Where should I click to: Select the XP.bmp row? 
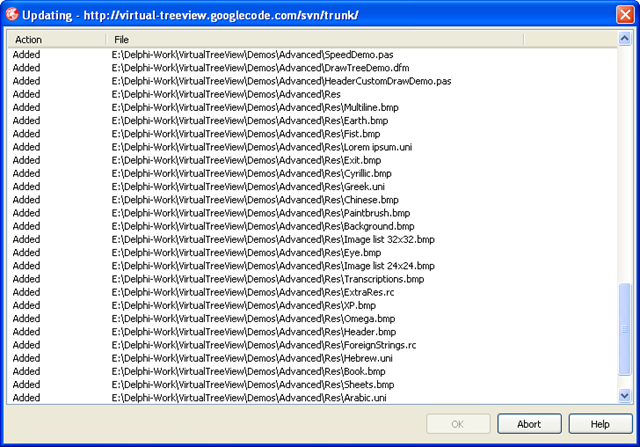click(312, 305)
